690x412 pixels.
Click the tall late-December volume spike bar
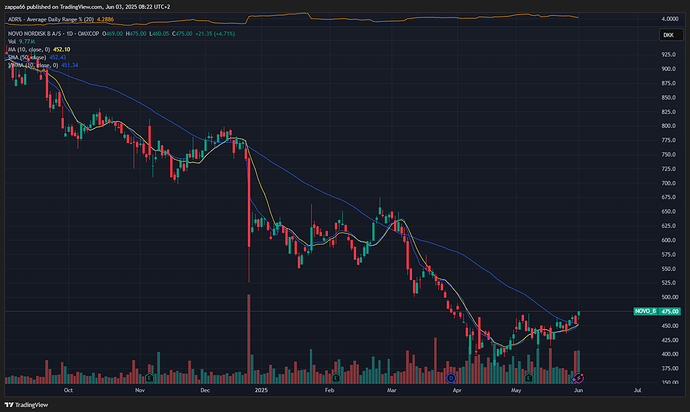point(249,339)
